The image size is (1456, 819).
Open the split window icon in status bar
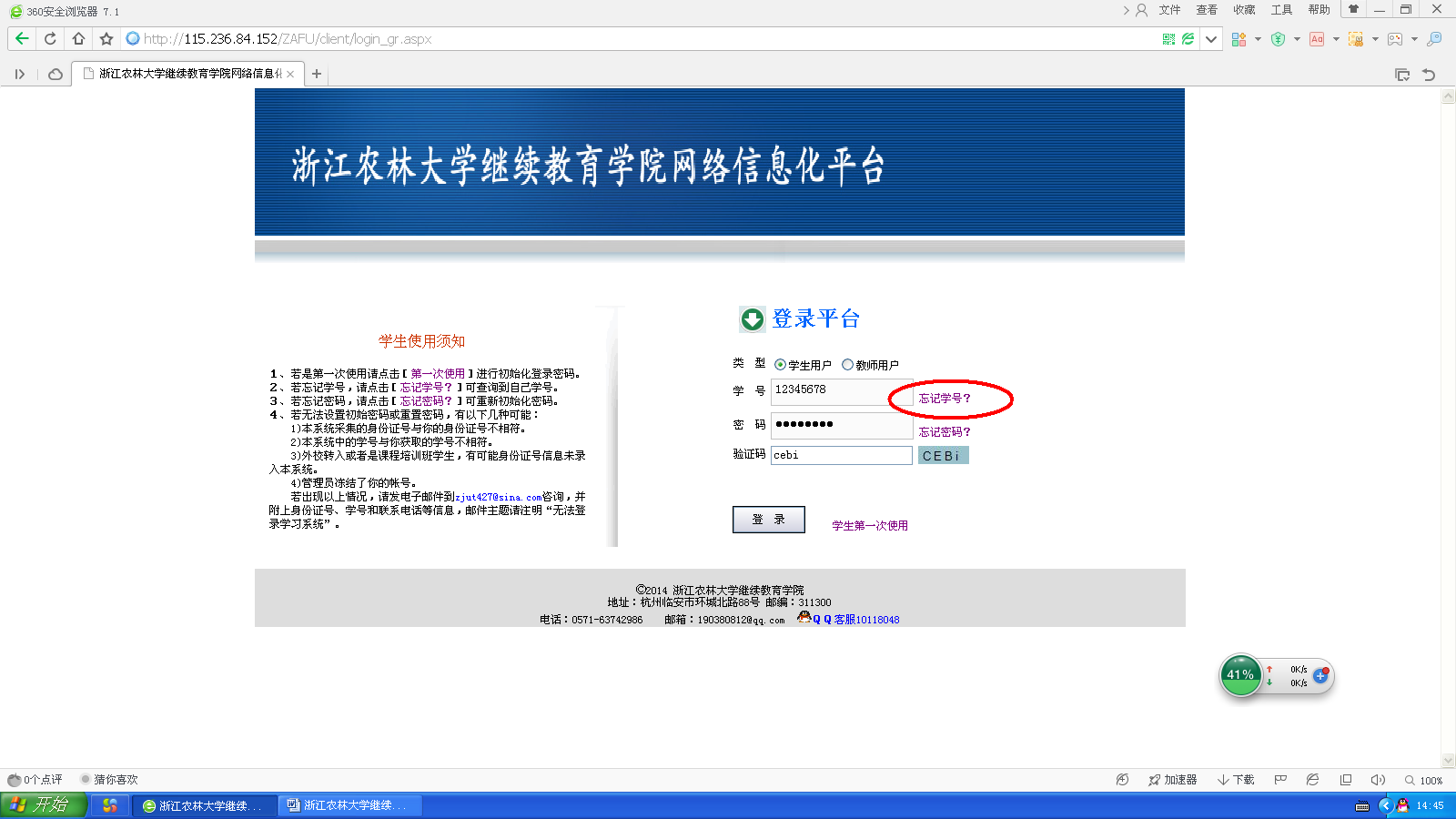coord(1346,780)
